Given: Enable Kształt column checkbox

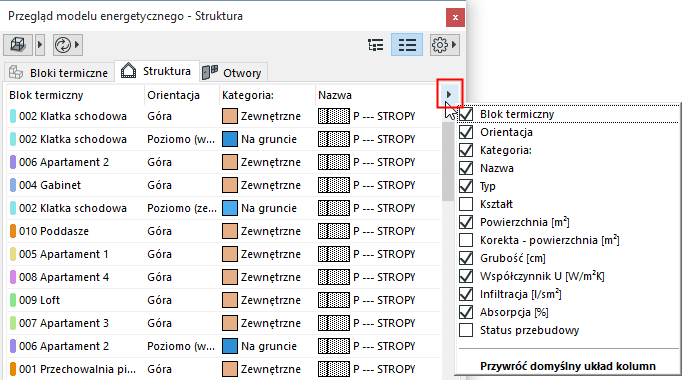Looking at the screenshot, I should pos(466,204).
